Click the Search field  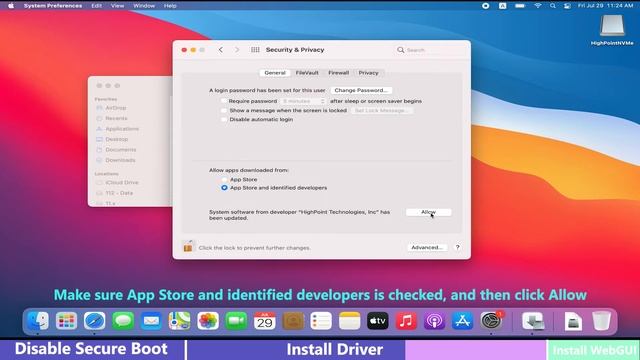click(430, 50)
